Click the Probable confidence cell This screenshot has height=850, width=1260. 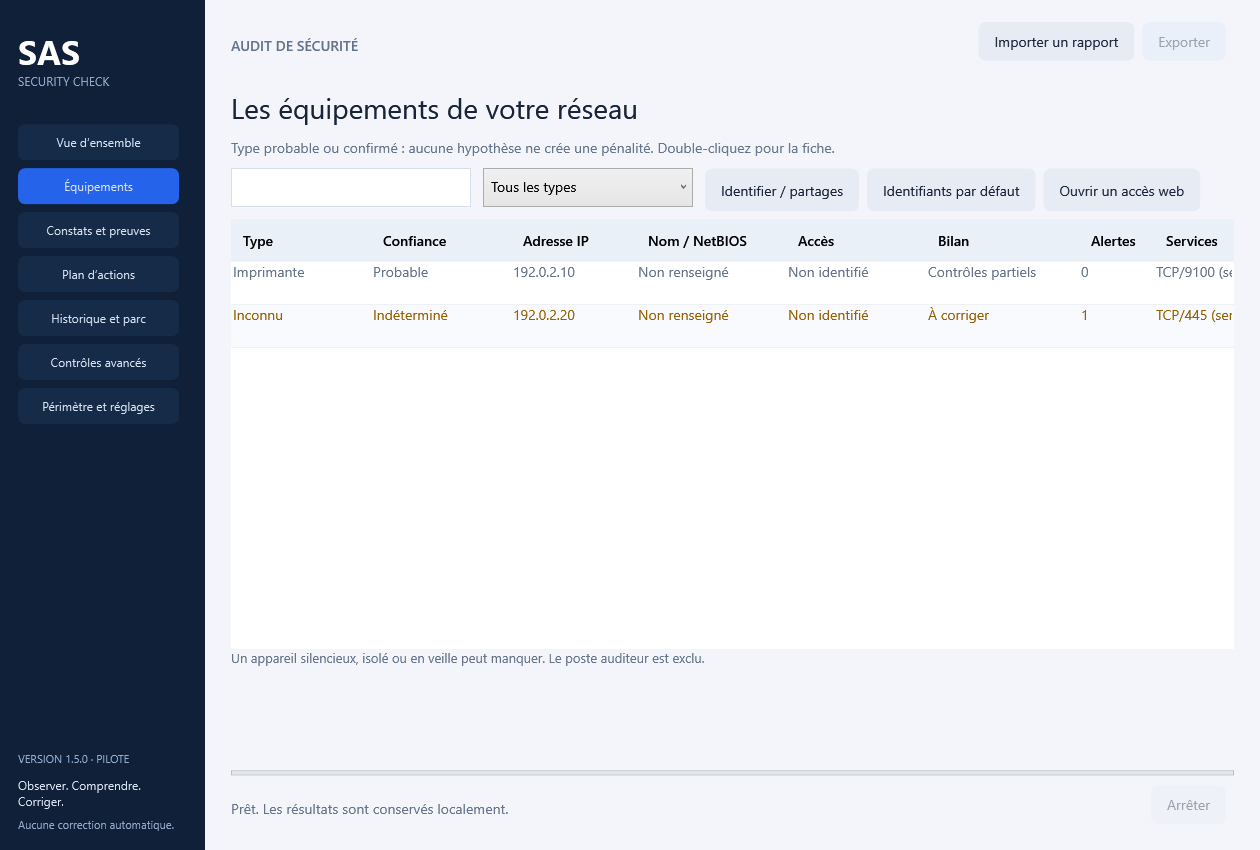click(x=400, y=272)
